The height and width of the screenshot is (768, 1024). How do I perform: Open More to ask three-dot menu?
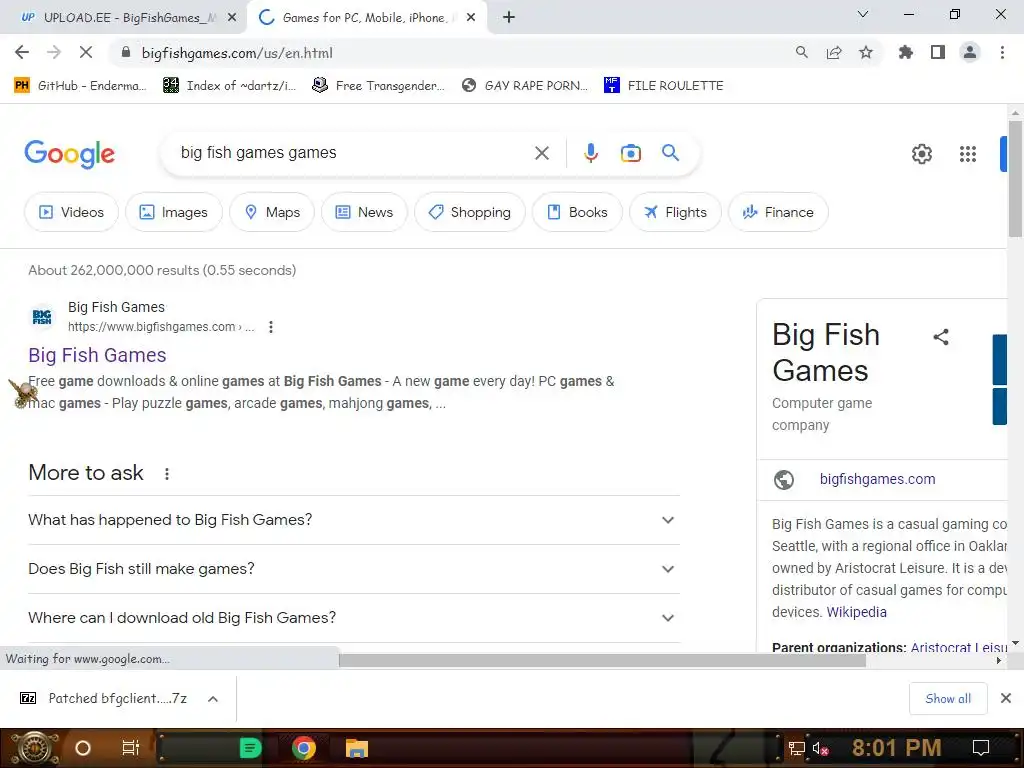(x=167, y=474)
